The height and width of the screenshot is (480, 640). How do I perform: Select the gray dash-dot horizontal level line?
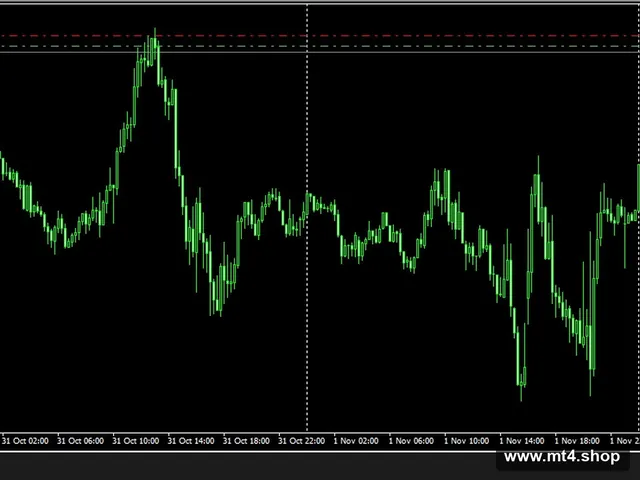pyautogui.click(x=320, y=46)
